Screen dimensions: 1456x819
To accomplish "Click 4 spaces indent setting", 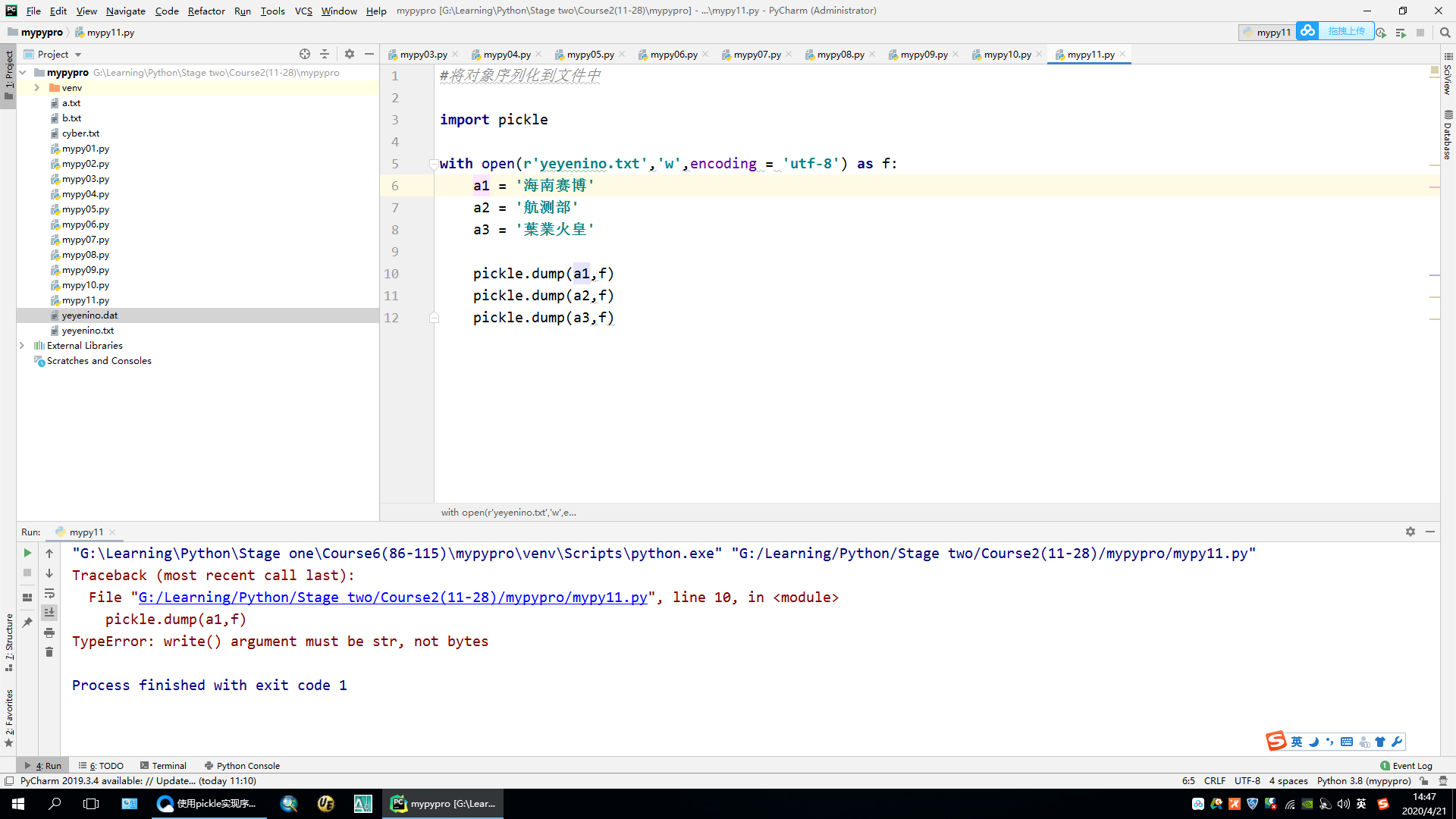I will (x=1288, y=781).
